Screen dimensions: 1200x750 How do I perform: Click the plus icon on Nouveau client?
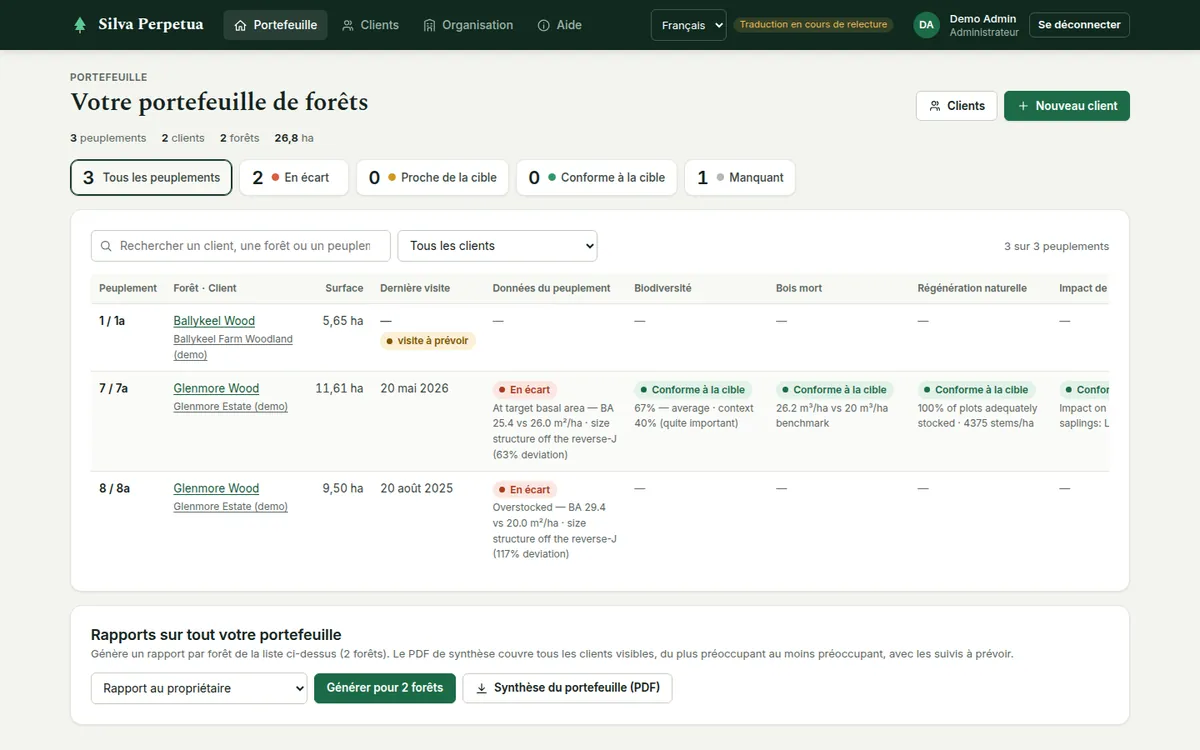click(x=1023, y=106)
